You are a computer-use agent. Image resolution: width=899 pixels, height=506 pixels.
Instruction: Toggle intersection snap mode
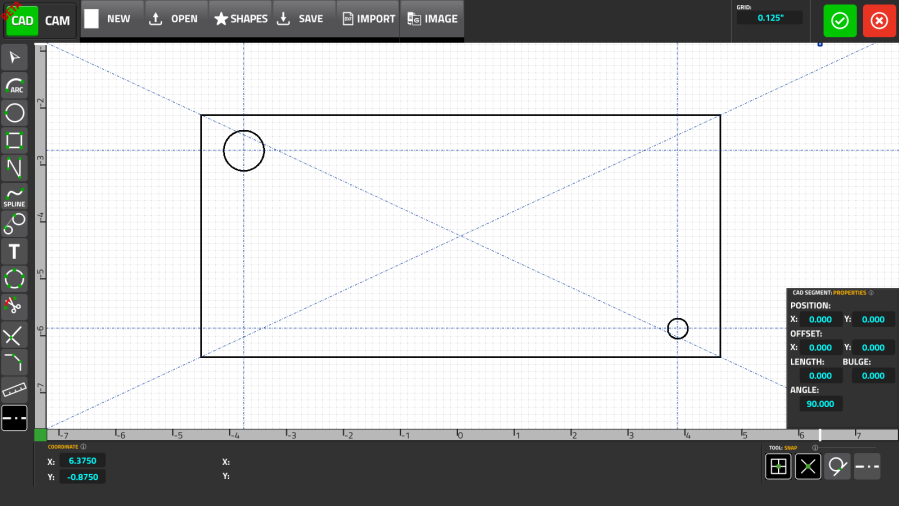click(x=808, y=466)
